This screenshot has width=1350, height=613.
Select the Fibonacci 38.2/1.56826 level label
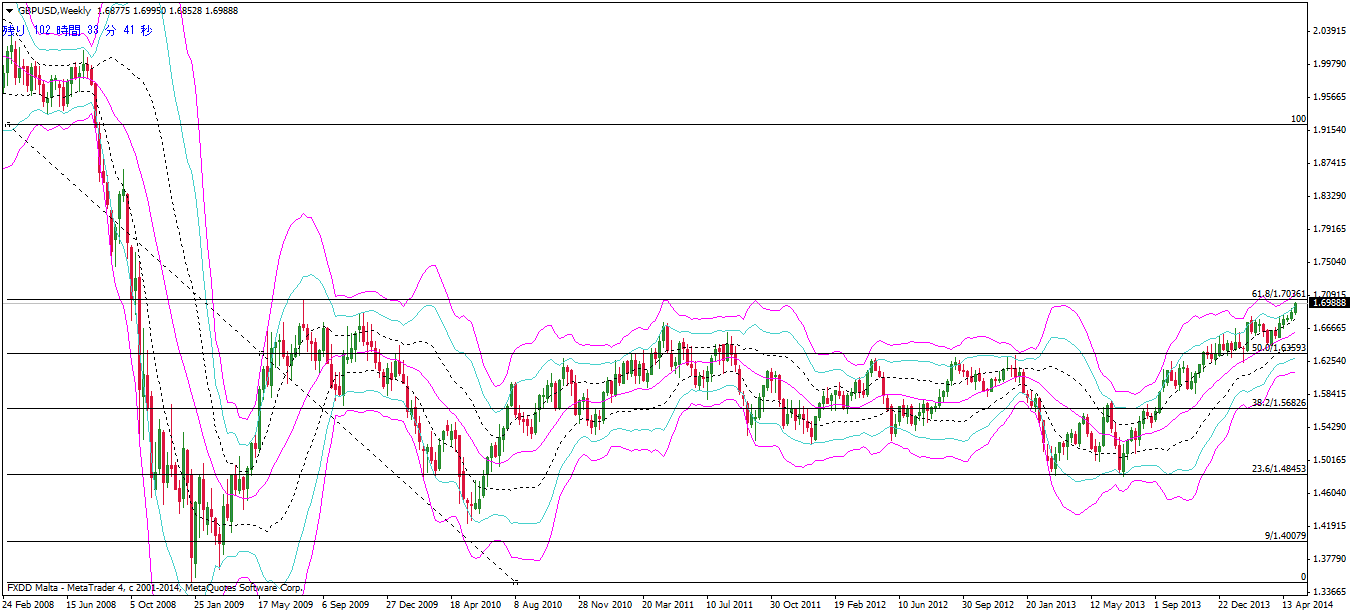(x=1279, y=402)
